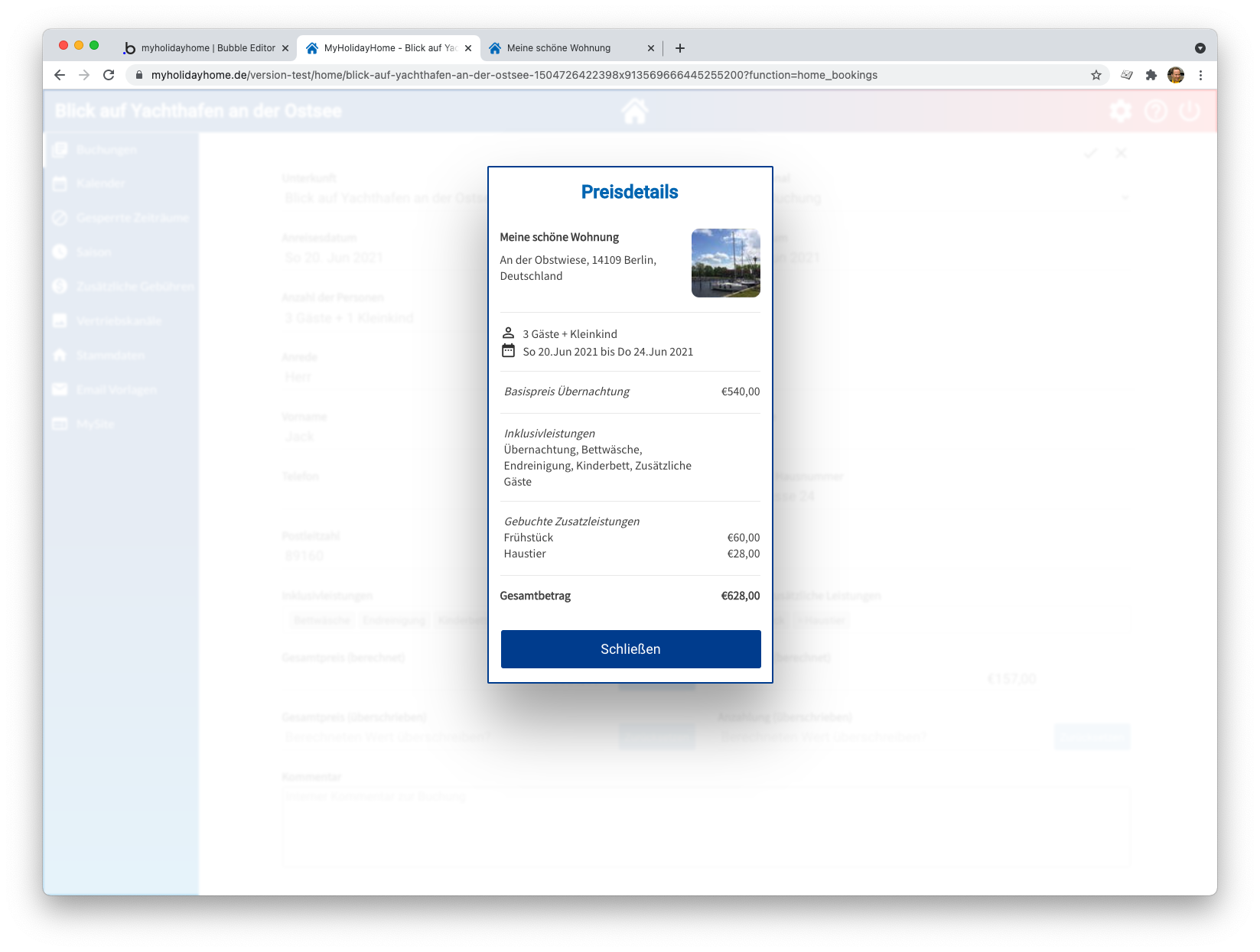Open a new browser tab
Viewport: 1260px width, 952px height.
[679, 48]
